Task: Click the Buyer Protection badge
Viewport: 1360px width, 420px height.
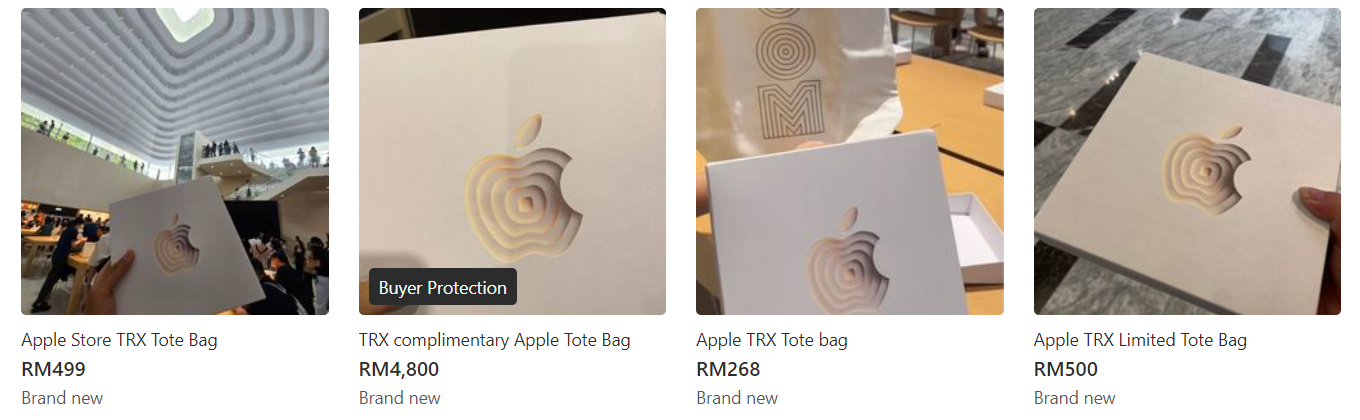Action: click(443, 287)
